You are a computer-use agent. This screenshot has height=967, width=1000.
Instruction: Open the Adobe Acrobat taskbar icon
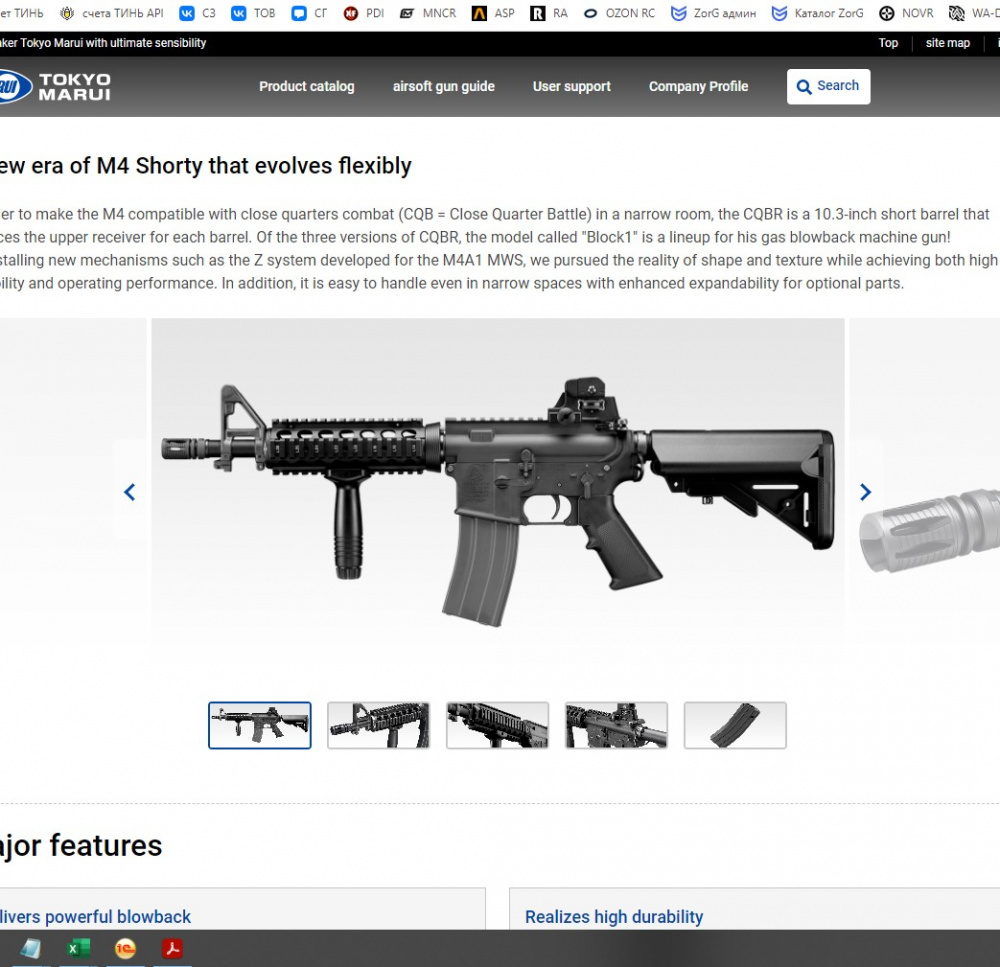pos(173,948)
